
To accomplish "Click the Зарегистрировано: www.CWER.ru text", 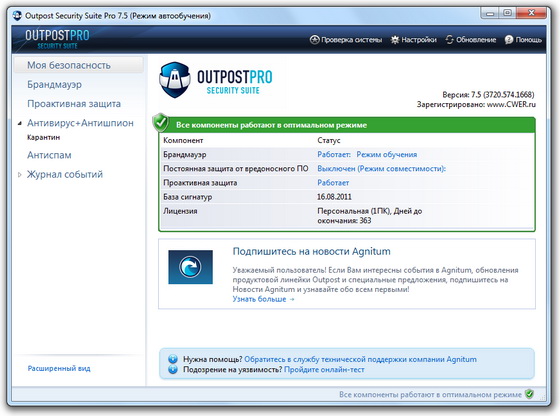I will point(476,104).
